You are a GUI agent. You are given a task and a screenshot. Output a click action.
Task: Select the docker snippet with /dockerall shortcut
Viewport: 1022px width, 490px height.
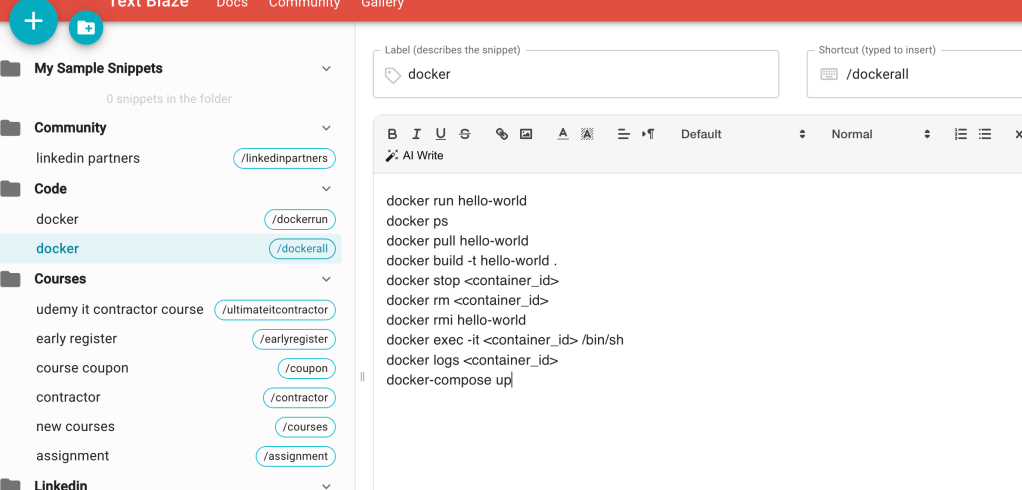coord(171,249)
